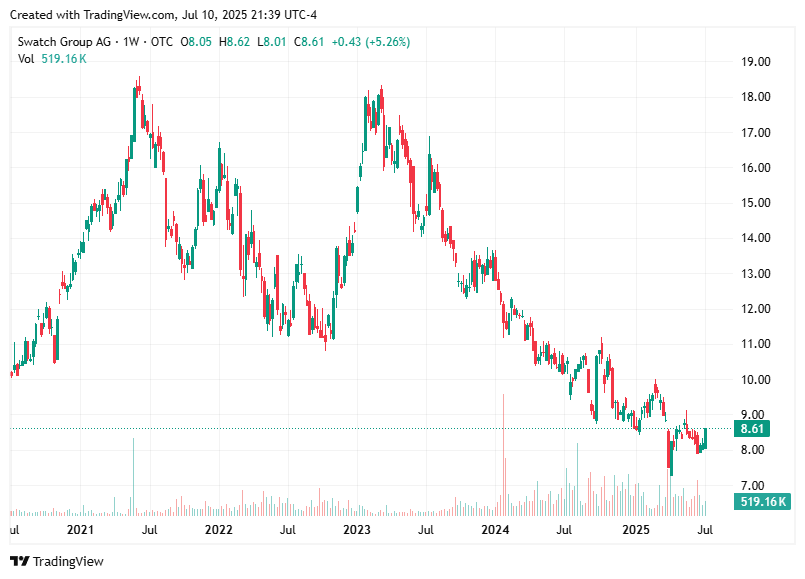This screenshot has width=805, height=579.
Task: Click the 2024 label on time axis
Action: coord(495,530)
